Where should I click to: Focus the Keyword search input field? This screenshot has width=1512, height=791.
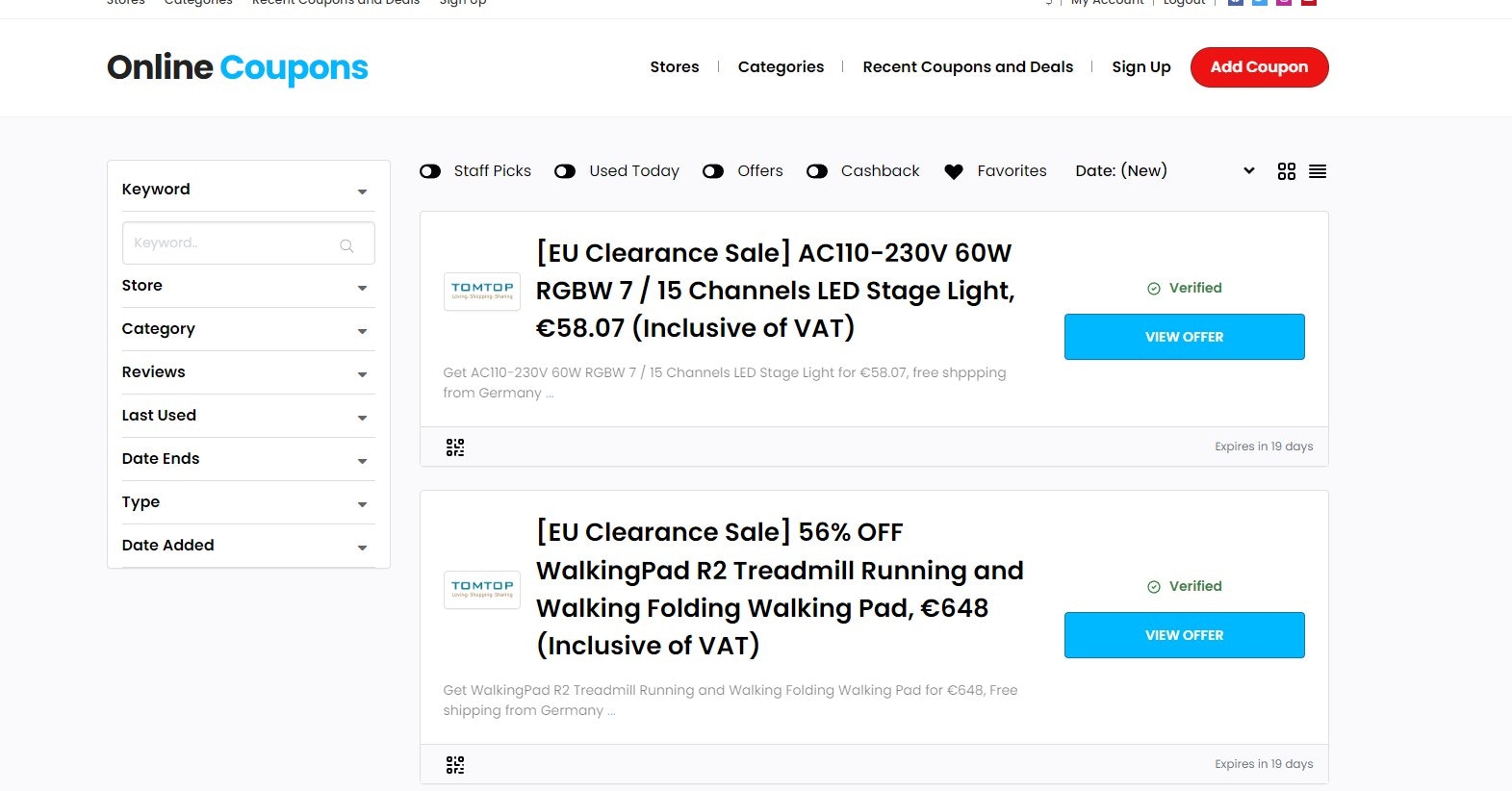248,243
